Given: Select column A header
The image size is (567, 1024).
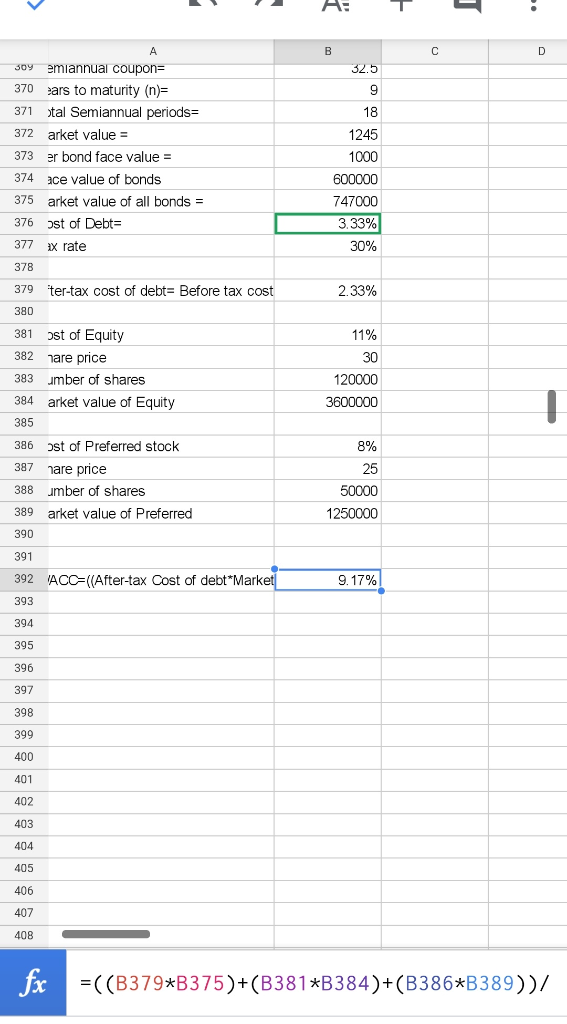Looking at the screenshot, I should coord(154,51).
